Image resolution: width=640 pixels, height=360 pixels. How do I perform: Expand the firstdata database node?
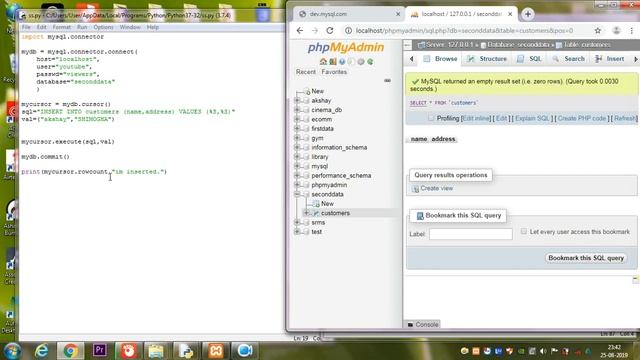point(298,129)
